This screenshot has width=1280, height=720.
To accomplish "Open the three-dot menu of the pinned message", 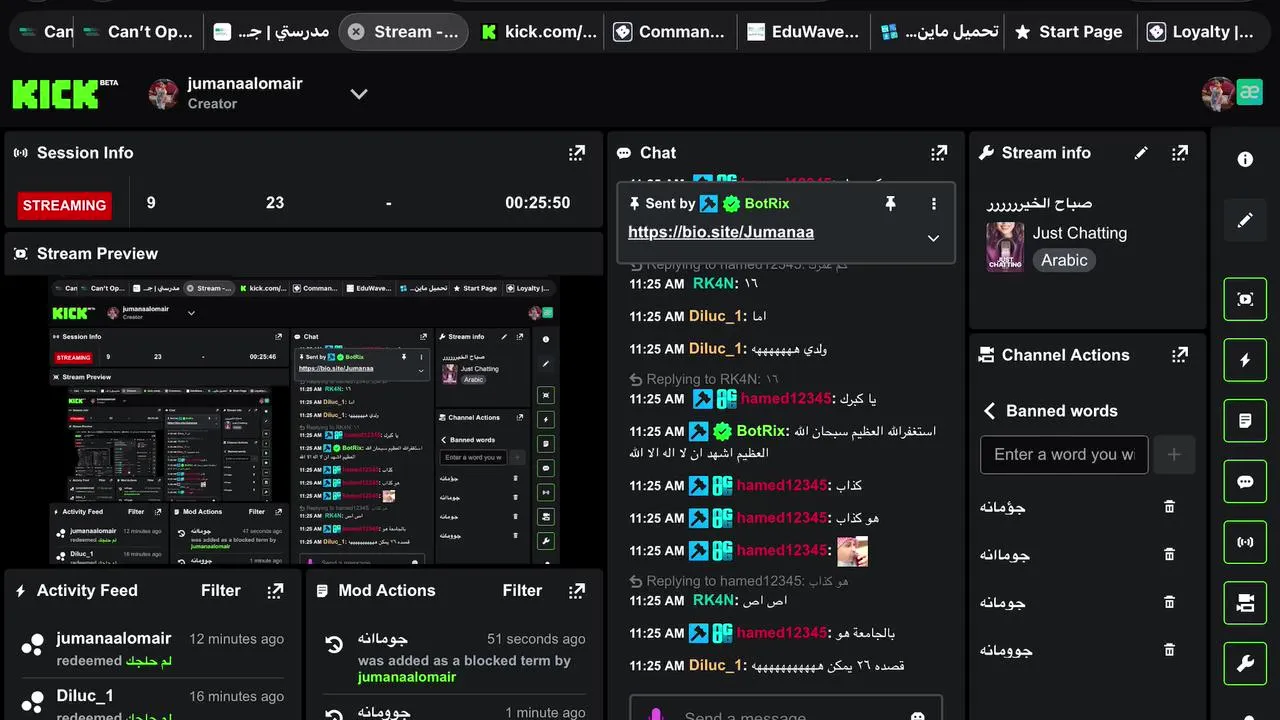I will 934,203.
